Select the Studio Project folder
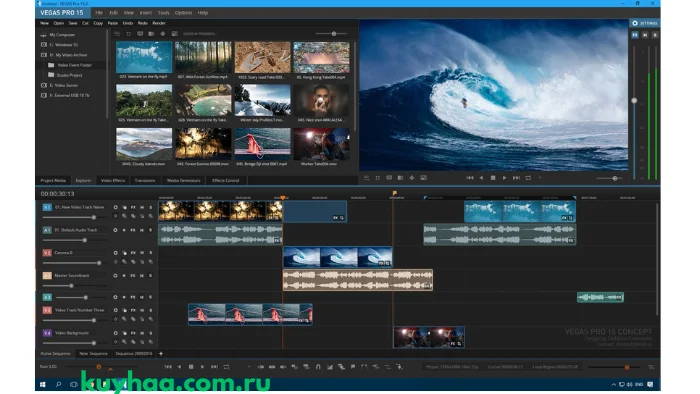This screenshot has width=700, height=394. click(x=69, y=75)
